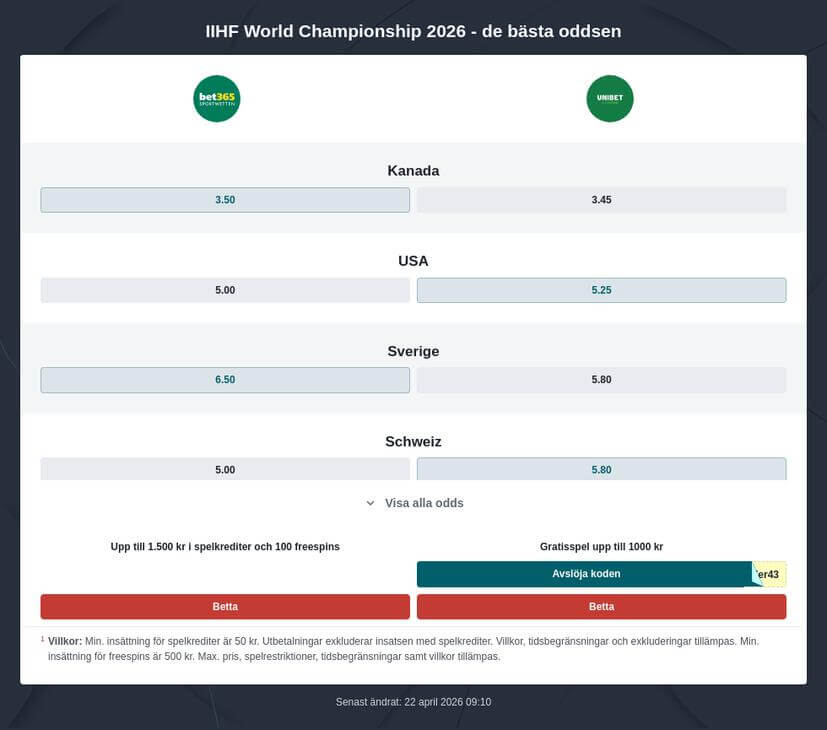Pick bet365 USA odds 5.00
The width and height of the screenshot is (827, 730).
(x=225, y=290)
